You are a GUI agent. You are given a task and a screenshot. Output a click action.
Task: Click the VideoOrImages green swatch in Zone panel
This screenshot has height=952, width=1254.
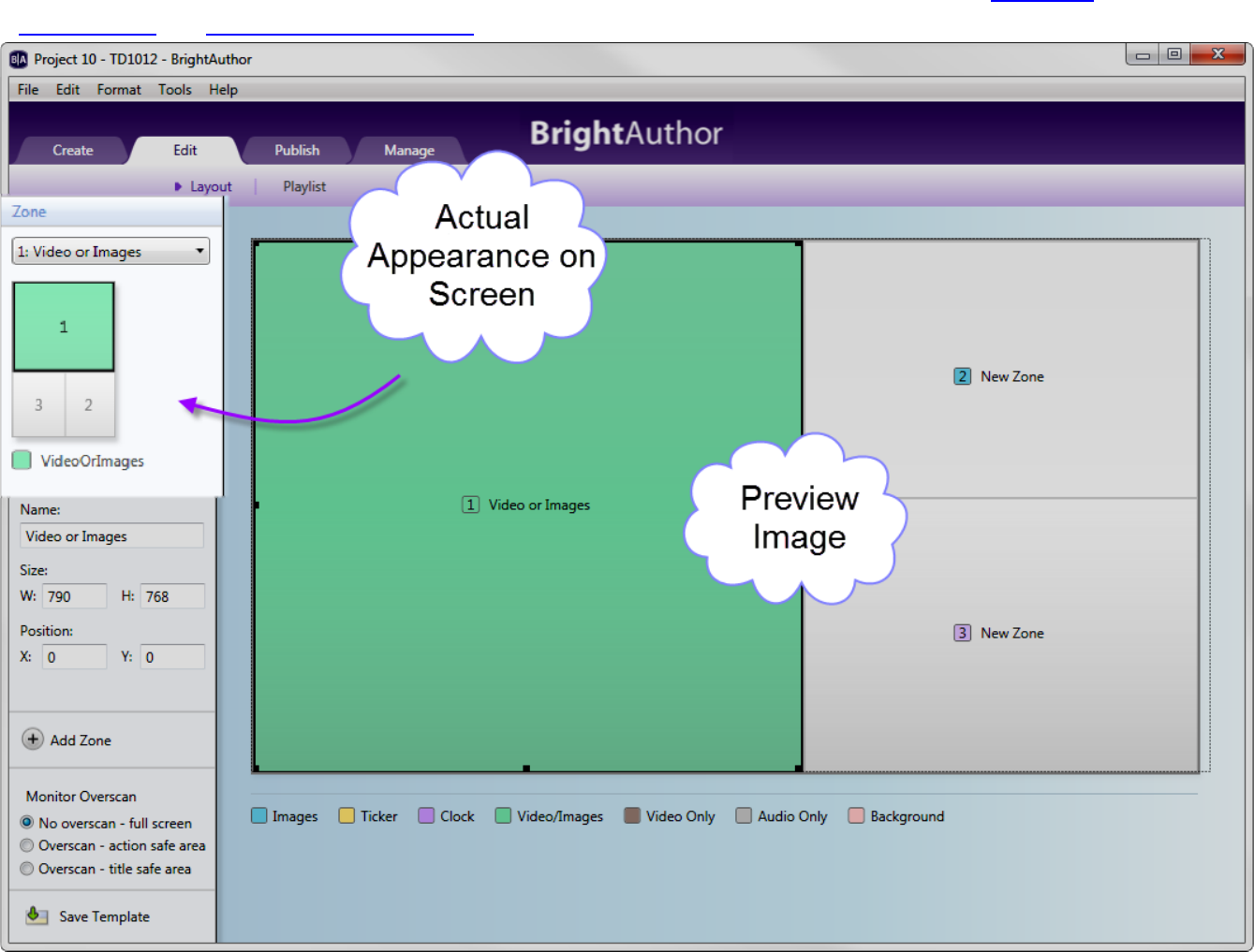22,460
